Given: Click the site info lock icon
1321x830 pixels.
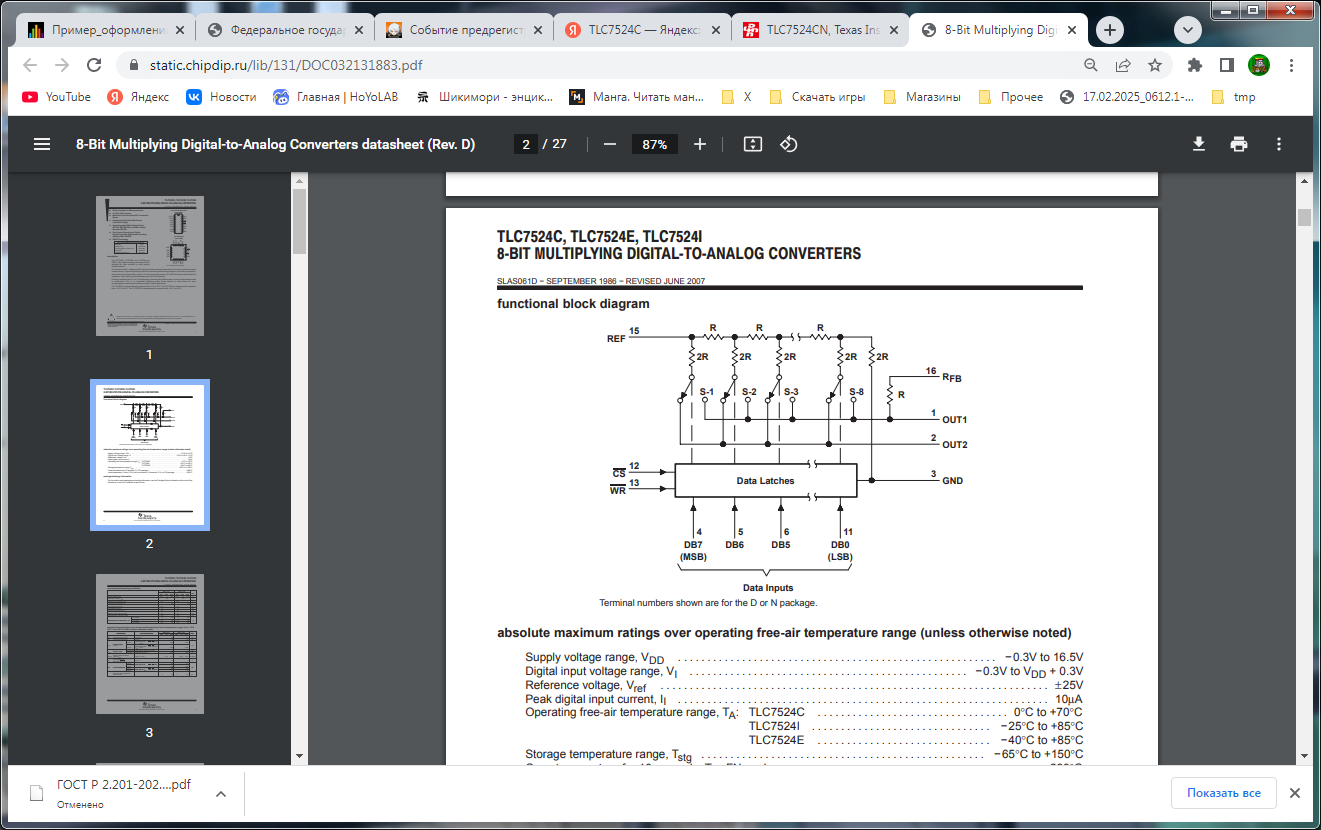Looking at the screenshot, I should coord(132,65).
